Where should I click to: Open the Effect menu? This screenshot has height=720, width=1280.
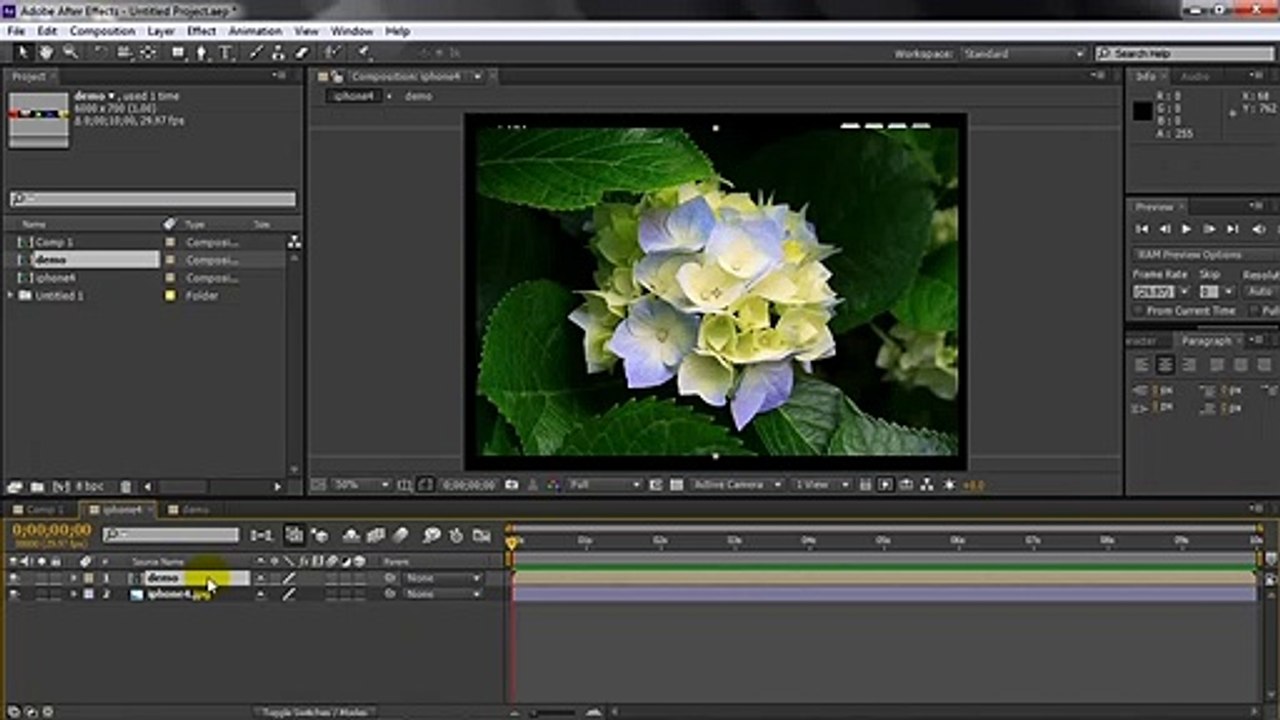pyautogui.click(x=201, y=31)
